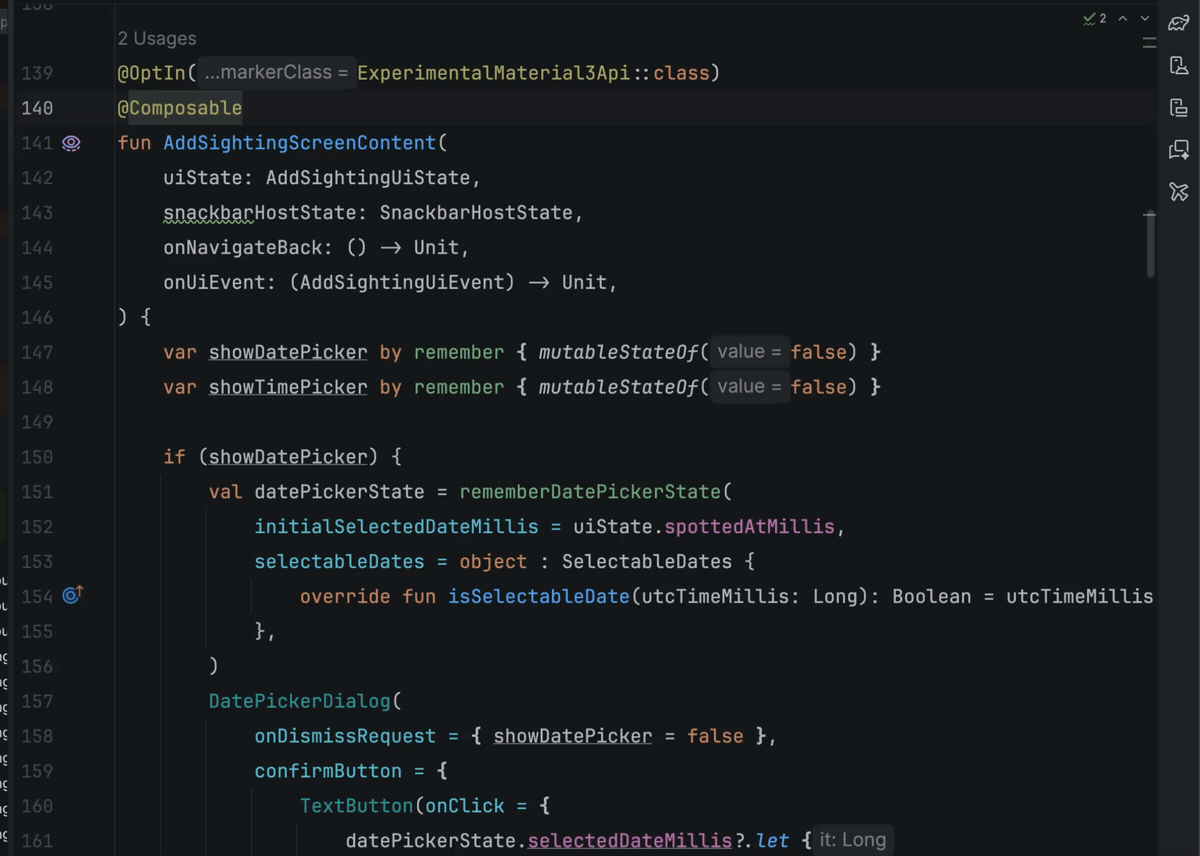Viewport: 1200px width, 856px height.
Task: Click the typo checkmark inspection widget
Action: [1095, 19]
